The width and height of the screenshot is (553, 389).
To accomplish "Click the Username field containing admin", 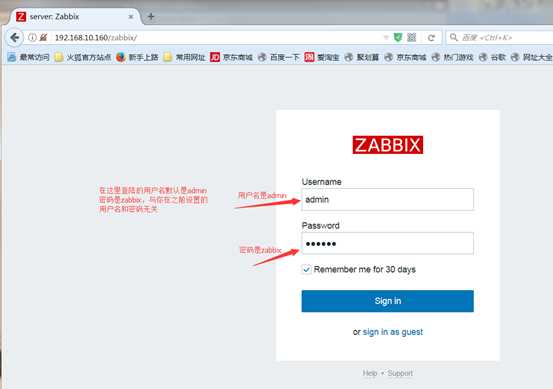I will [x=388, y=200].
